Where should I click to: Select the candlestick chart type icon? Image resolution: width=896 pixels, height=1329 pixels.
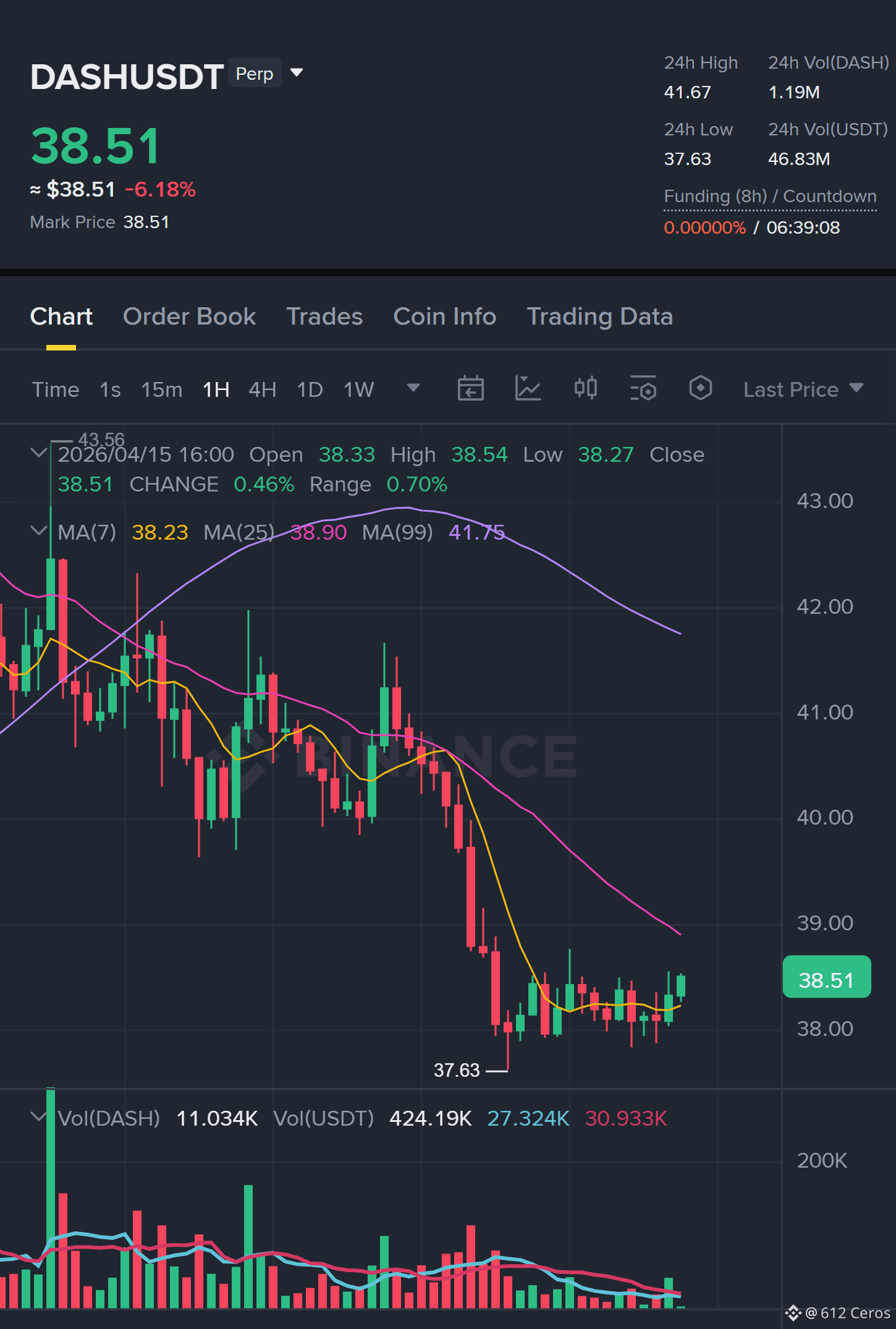click(x=585, y=388)
